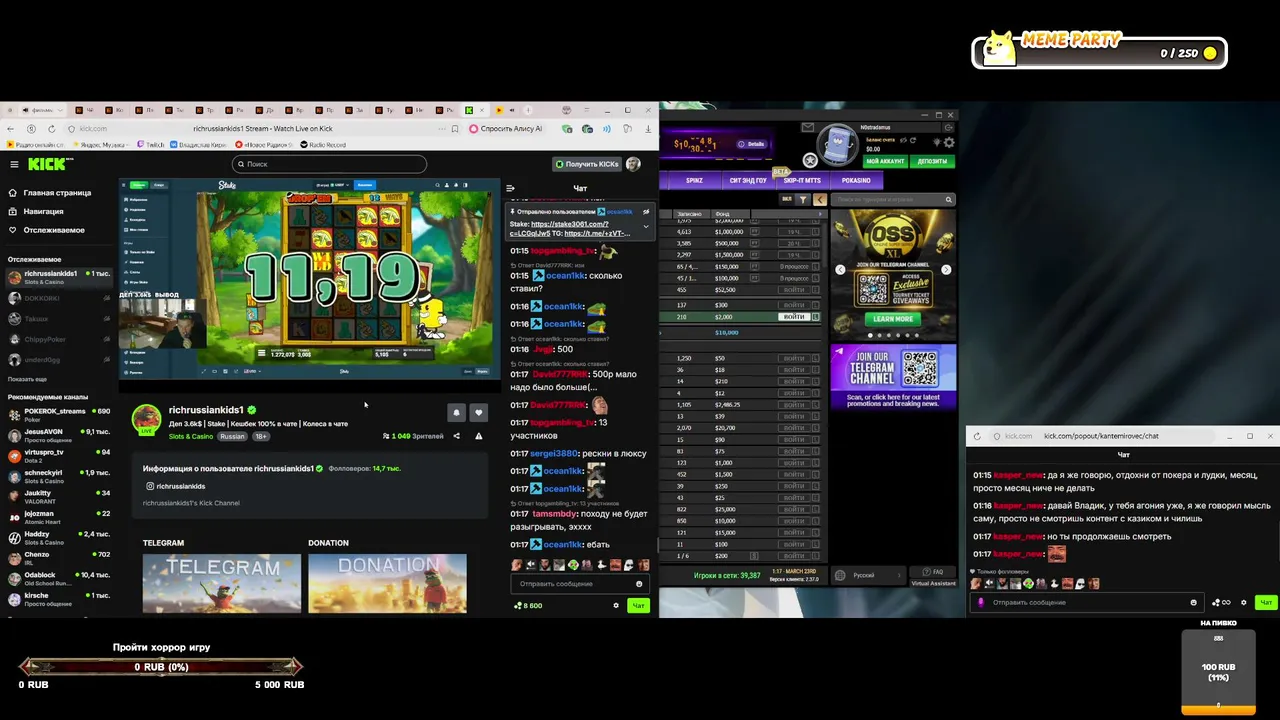The height and width of the screenshot is (720, 1280).
Task: Open the TELEGRAM panel banner
Action: pyautogui.click(x=221, y=582)
